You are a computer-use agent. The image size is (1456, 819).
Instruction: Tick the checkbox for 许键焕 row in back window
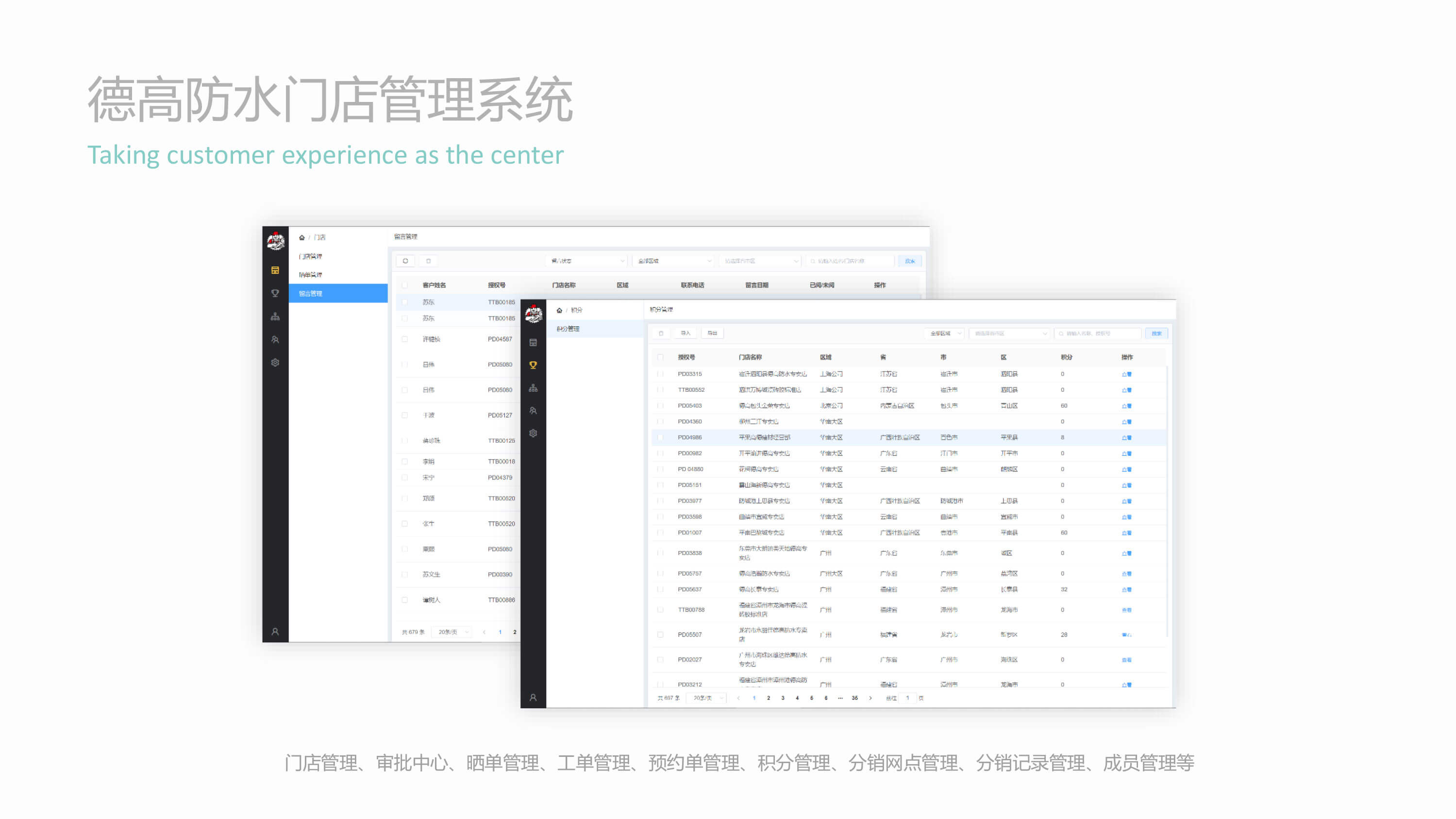coord(405,339)
